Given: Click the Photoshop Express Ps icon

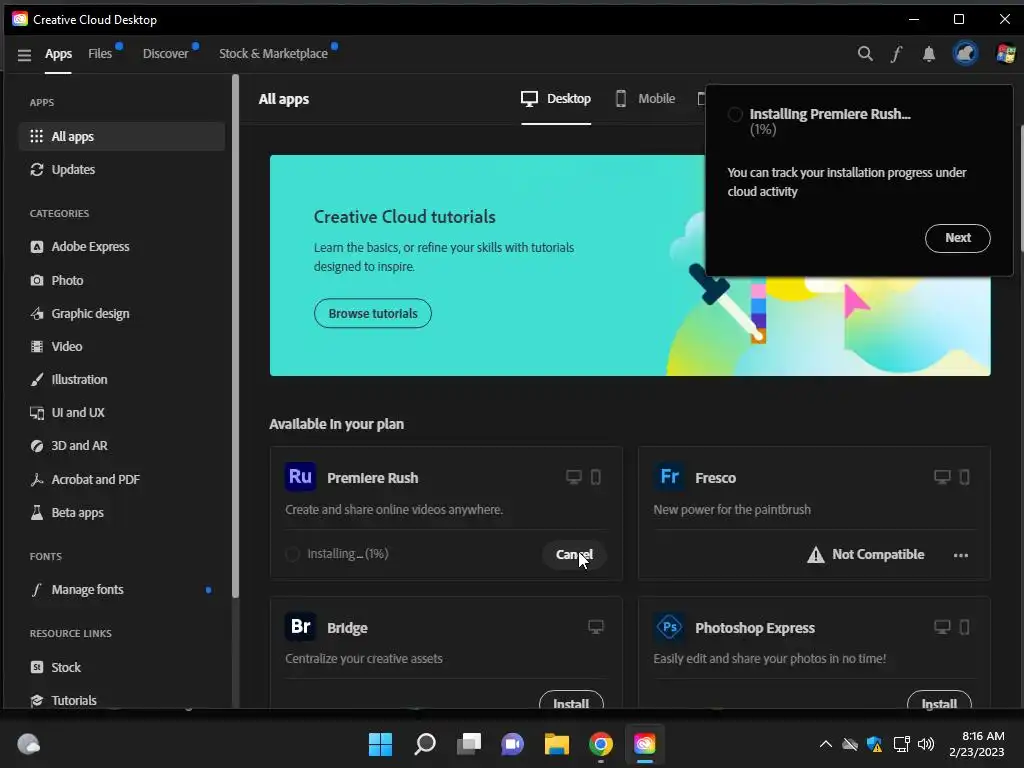Looking at the screenshot, I should (x=669, y=627).
